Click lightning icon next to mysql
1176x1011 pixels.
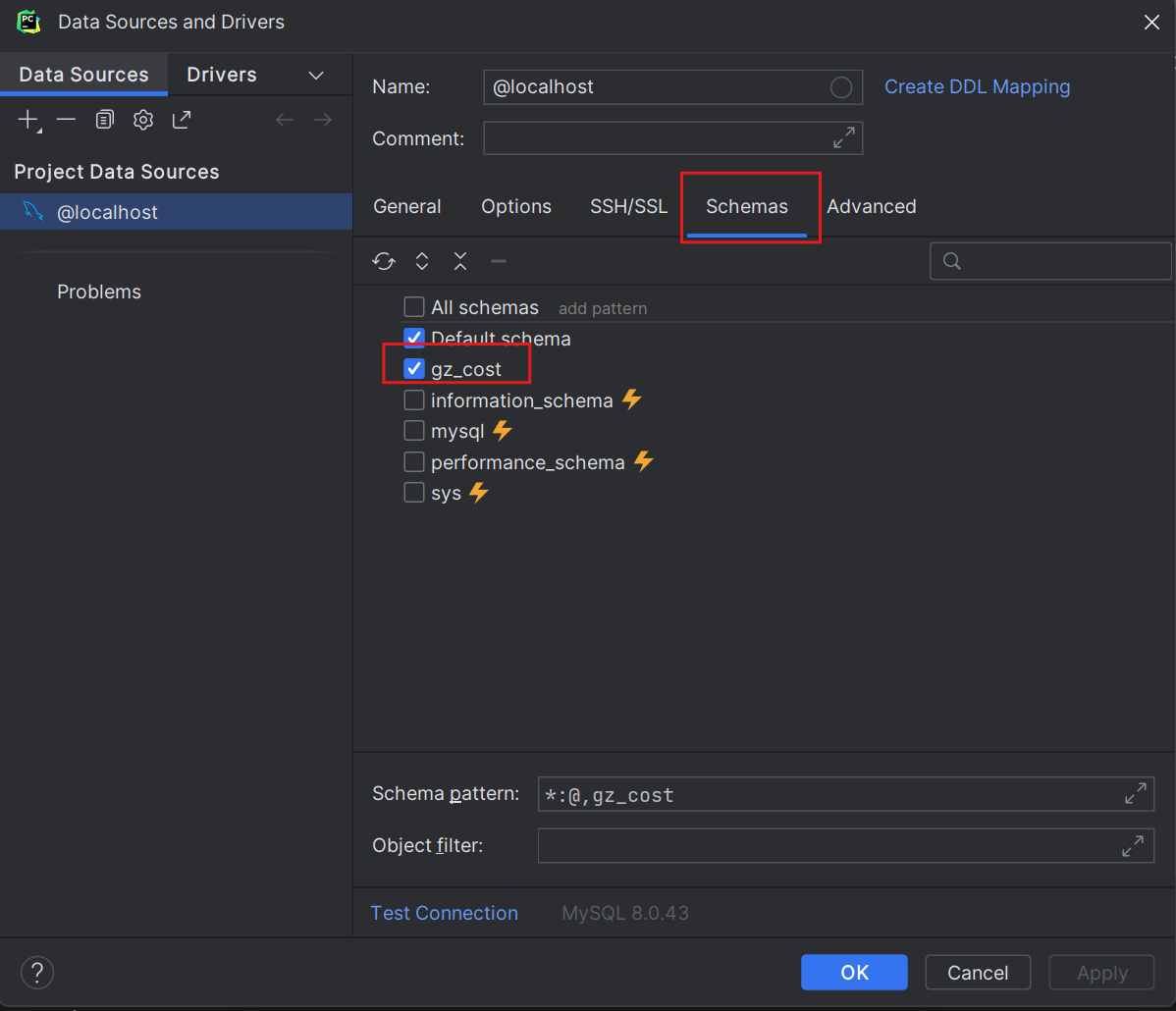click(503, 431)
